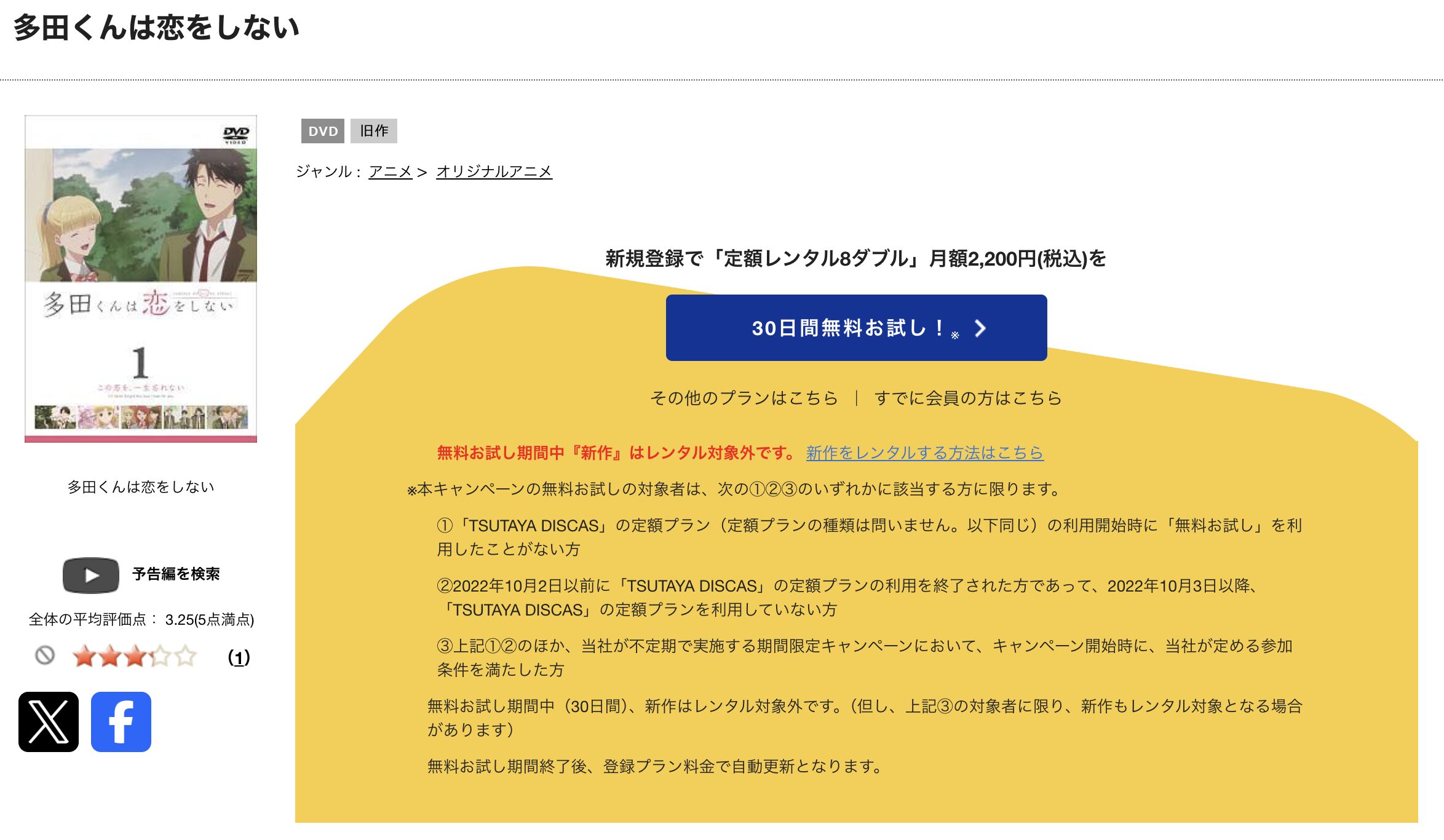This screenshot has width=1444, height=840.
Task: Click 無料お試し期間終了後 auto-renewal text
Action: click(x=656, y=767)
